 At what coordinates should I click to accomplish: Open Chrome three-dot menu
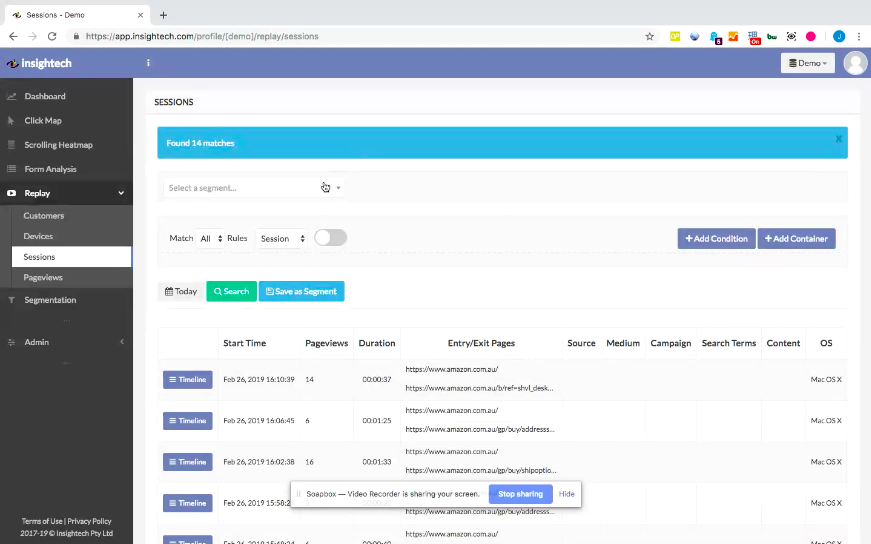pyautogui.click(x=859, y=36)
